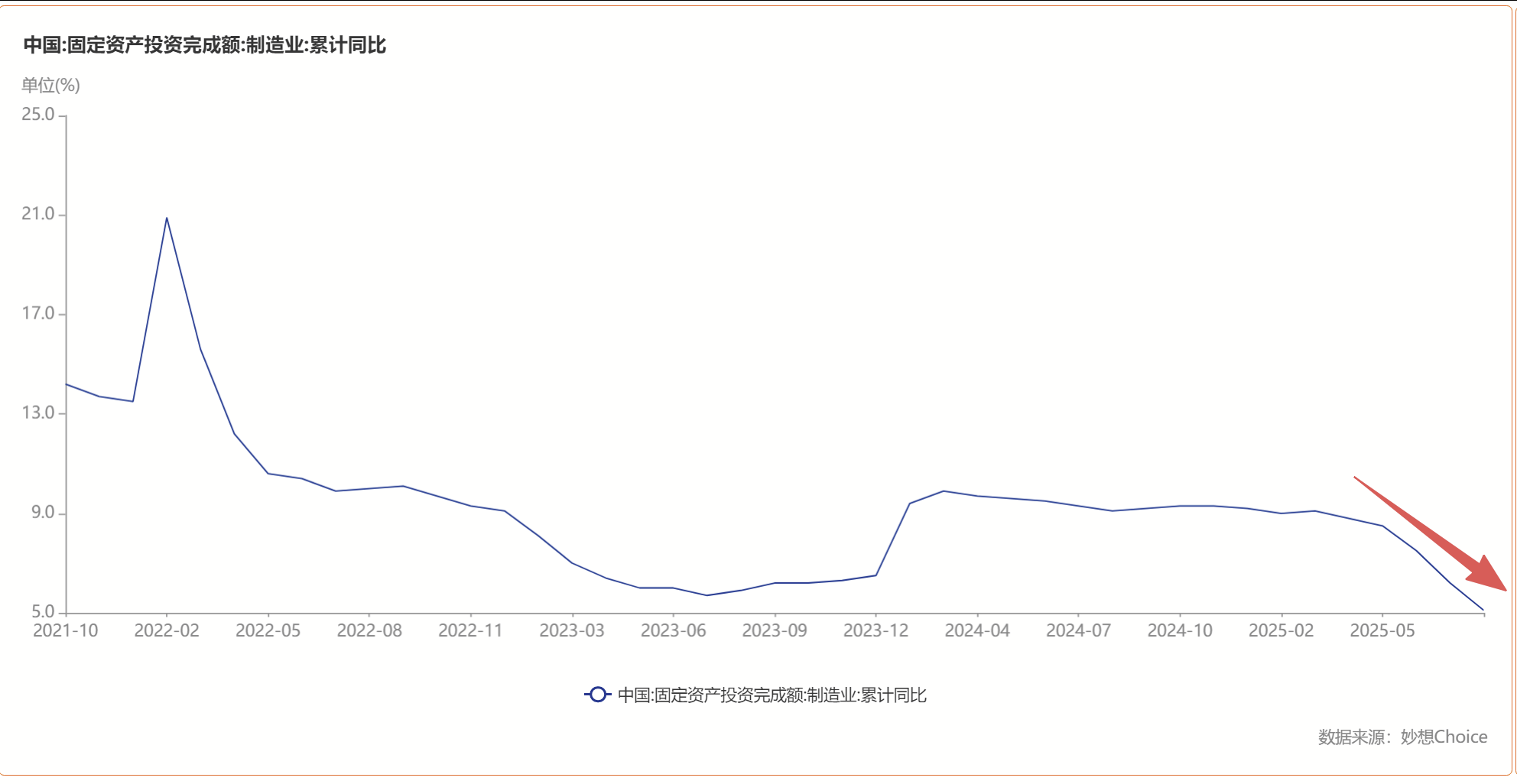
Task: Click the 单位(%) unit label
Action: 52,86
